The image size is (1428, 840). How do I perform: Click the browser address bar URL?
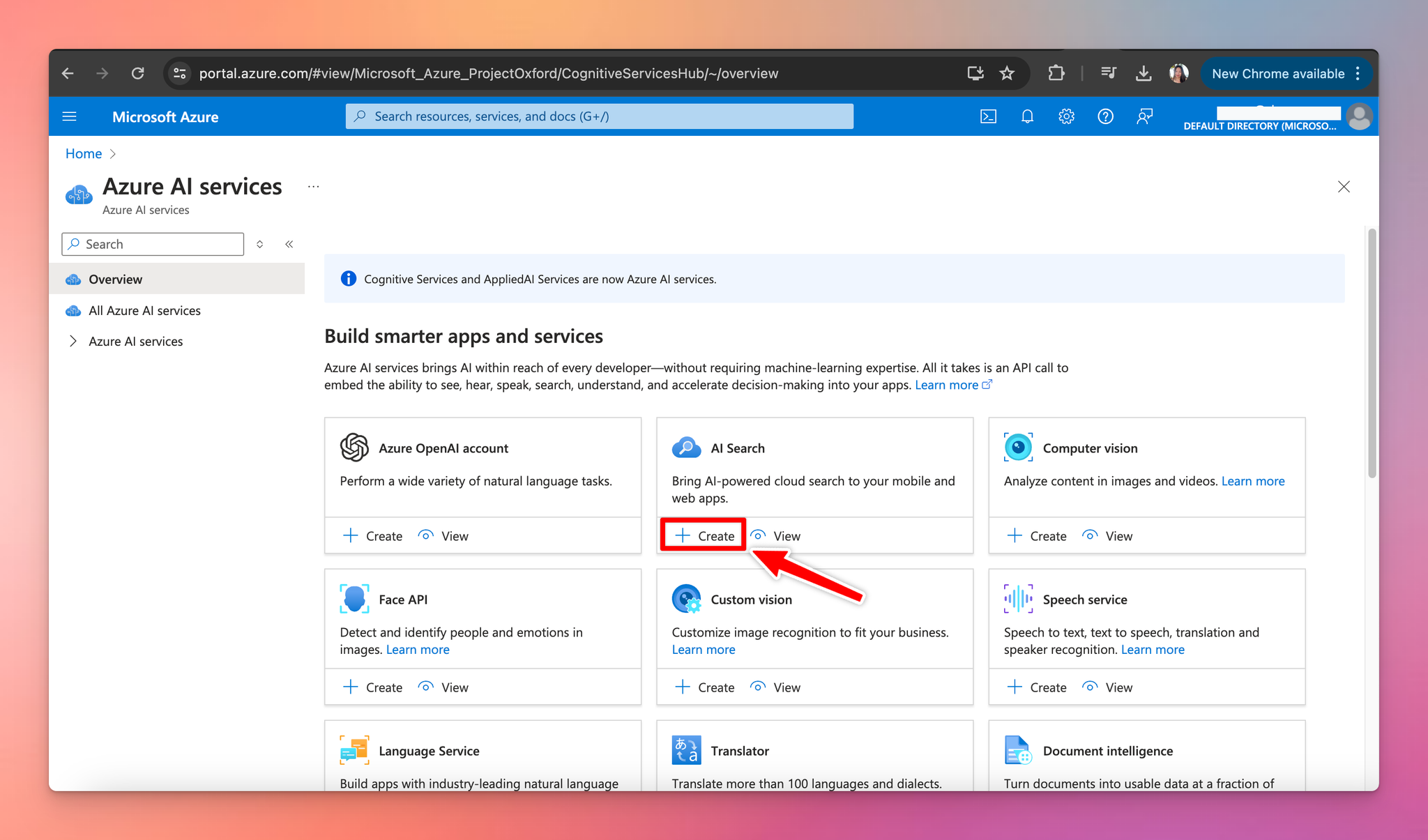[x=488, y=73]
